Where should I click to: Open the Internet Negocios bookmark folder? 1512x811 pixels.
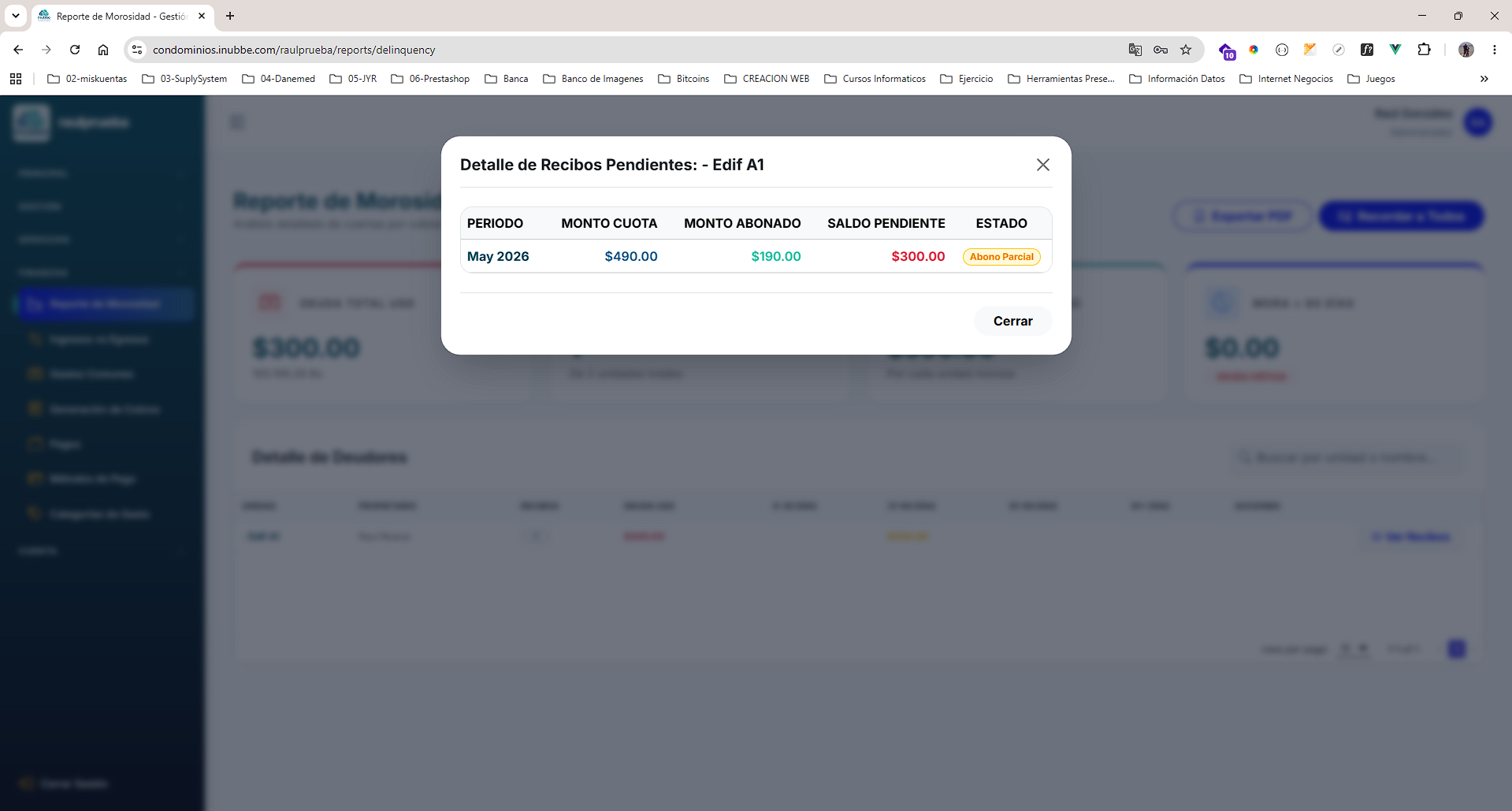[1287, 79]
